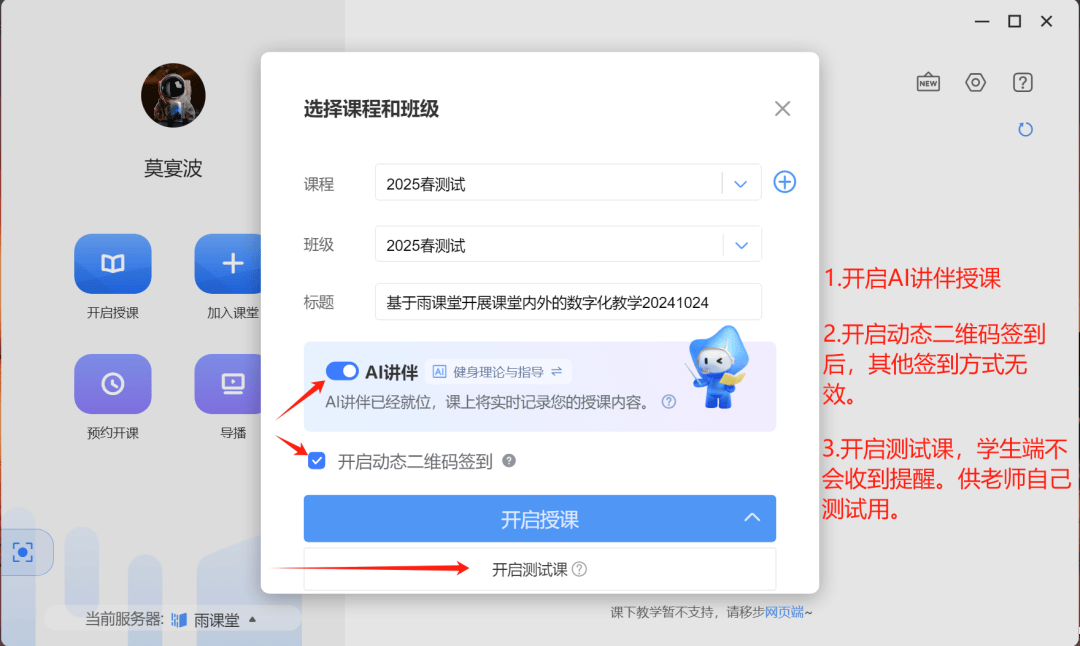Close the 选择课程和班级 dialog
The width and height of the screenshot is (1080, 646).
[x=782, y=109]
